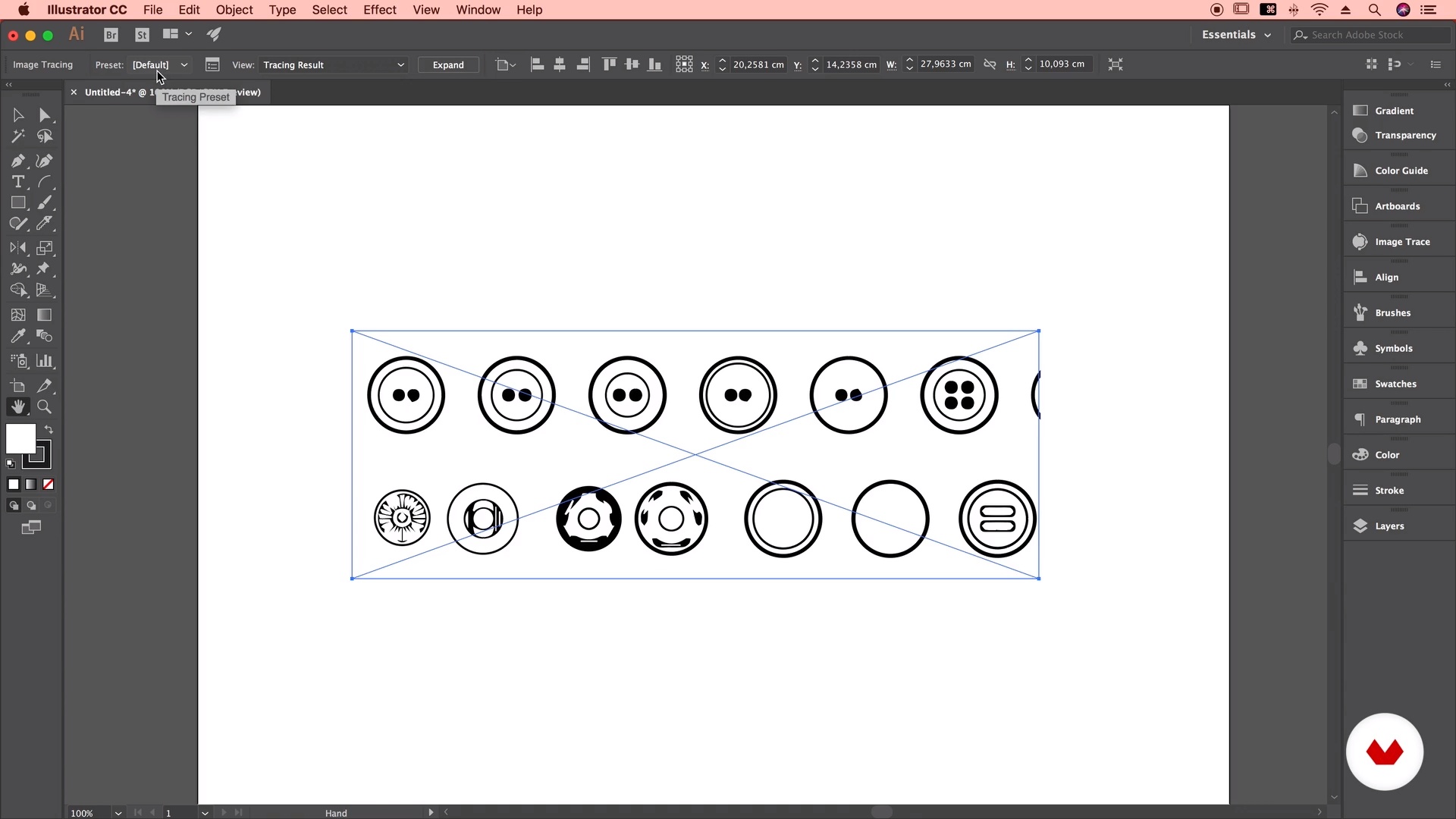Viewport: 1456px width, 819px height.
Task: Click the artboard zoom percentage field
Action: coord(84,812)
